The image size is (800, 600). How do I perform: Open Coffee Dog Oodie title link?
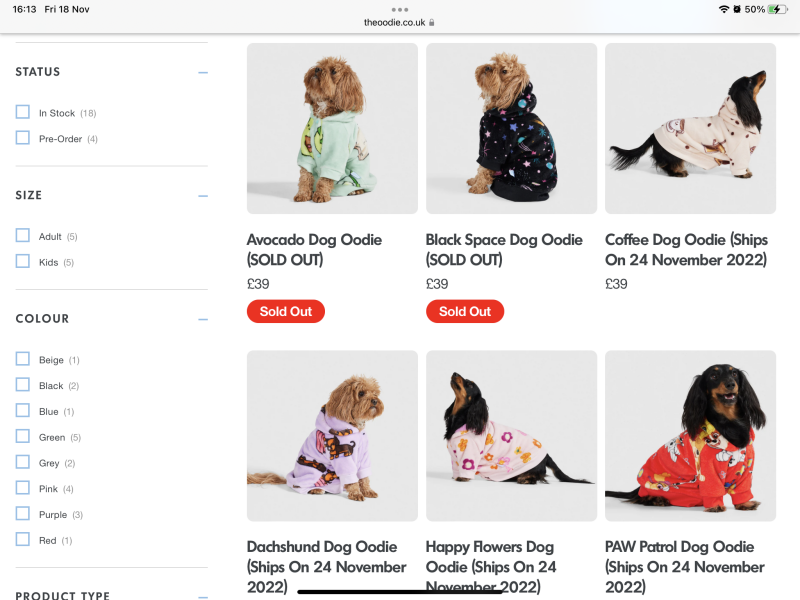(x=686, y=249)
